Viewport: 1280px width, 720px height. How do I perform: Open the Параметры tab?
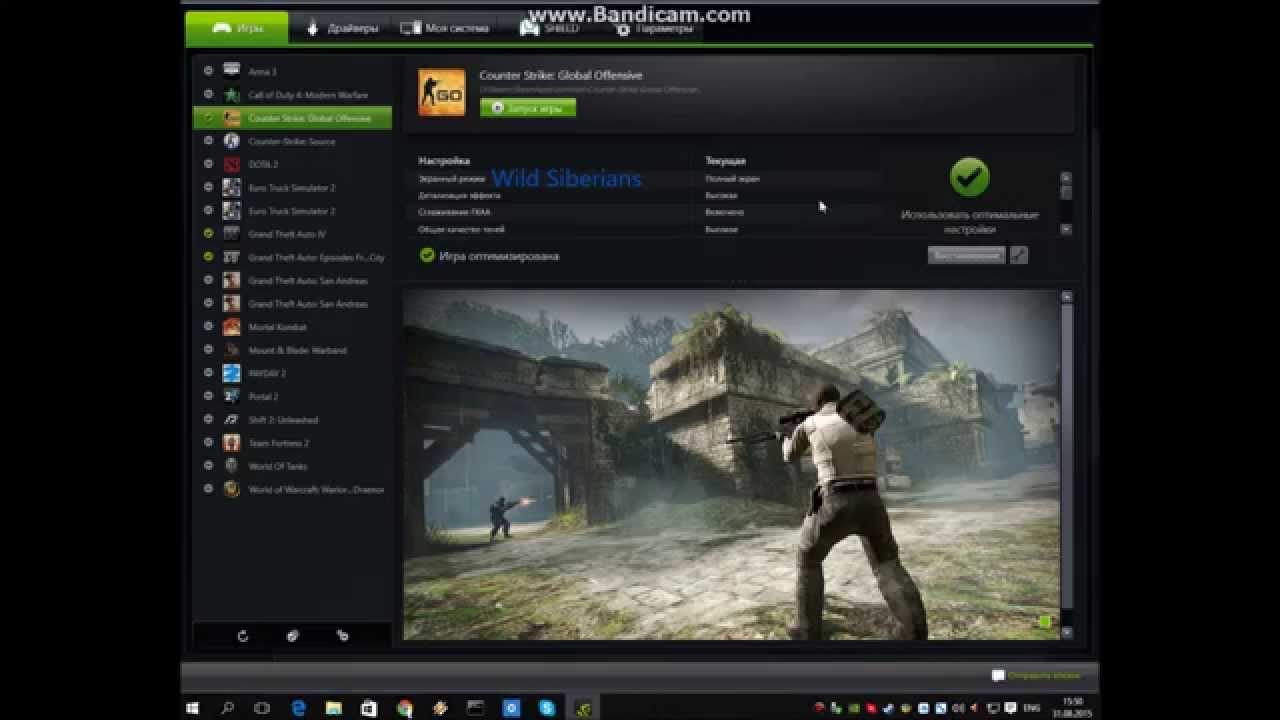point(654,29)
